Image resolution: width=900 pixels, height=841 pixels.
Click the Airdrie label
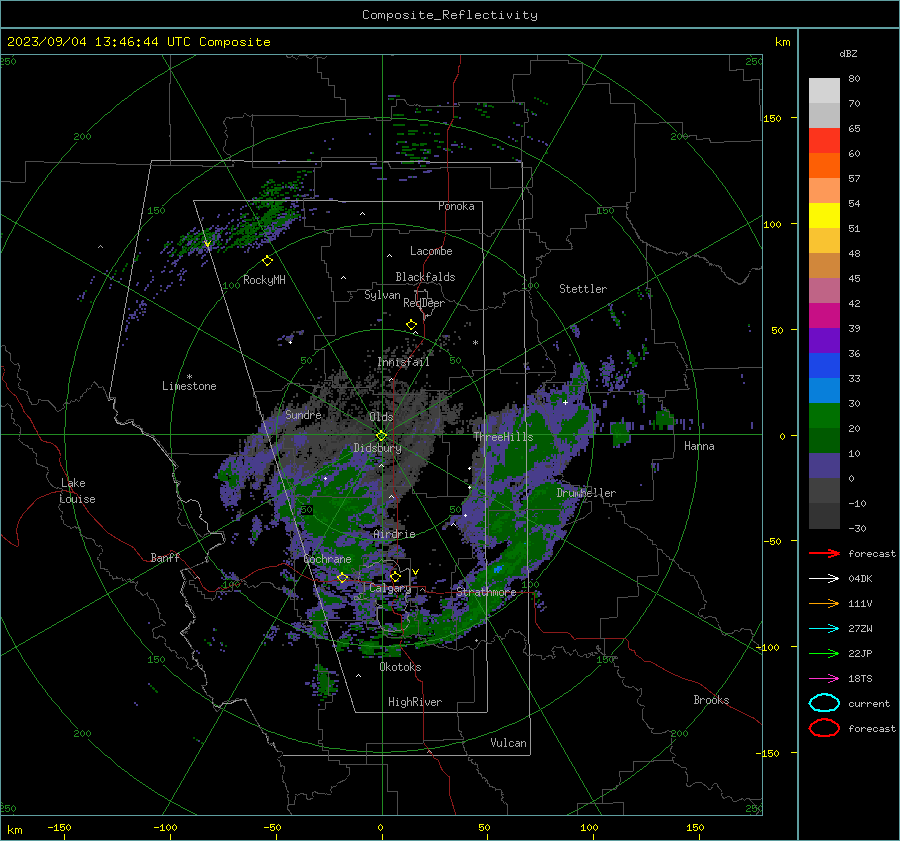tap(394, 534)
